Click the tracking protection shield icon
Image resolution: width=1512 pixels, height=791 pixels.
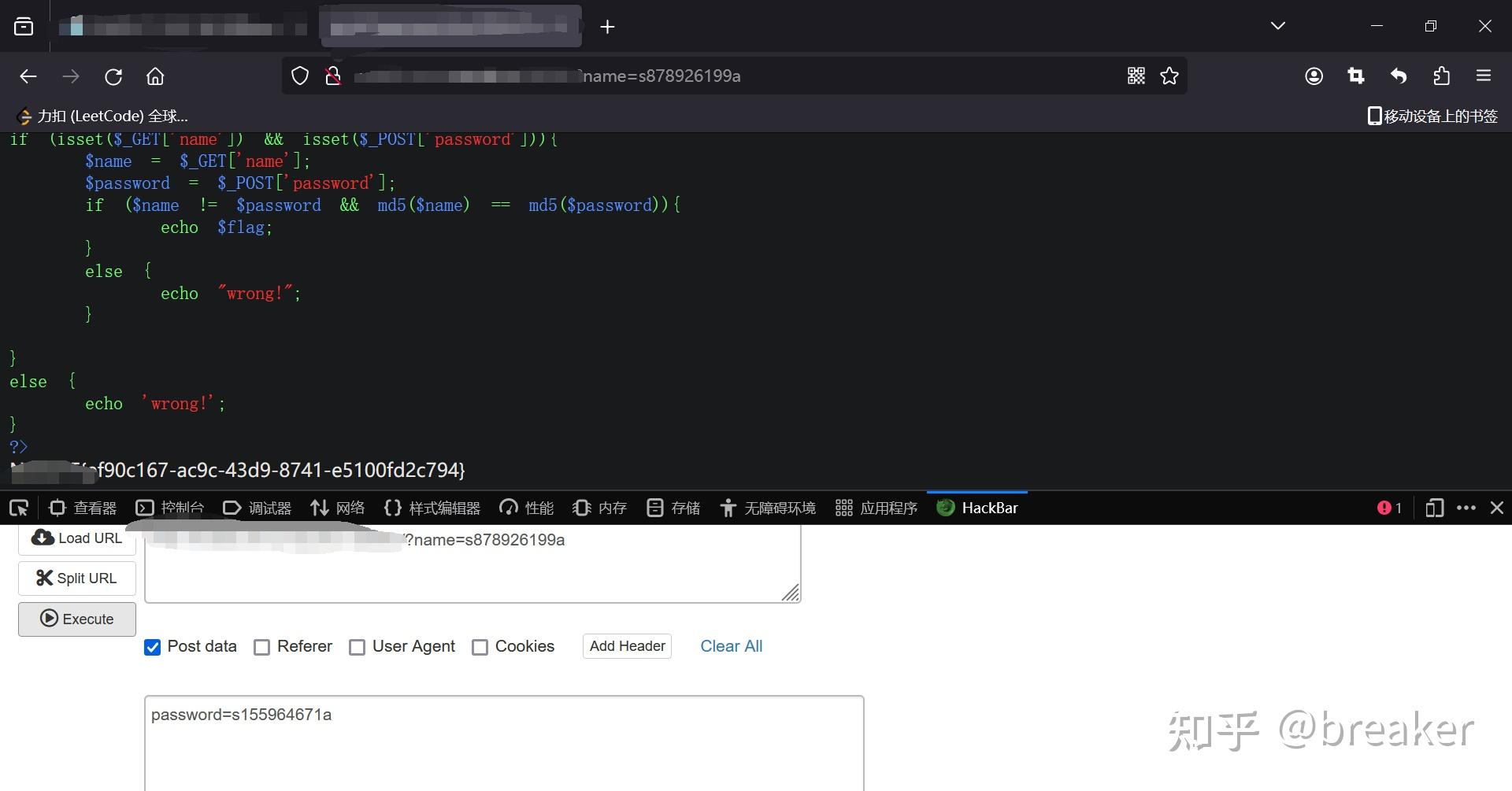point(299,76)
